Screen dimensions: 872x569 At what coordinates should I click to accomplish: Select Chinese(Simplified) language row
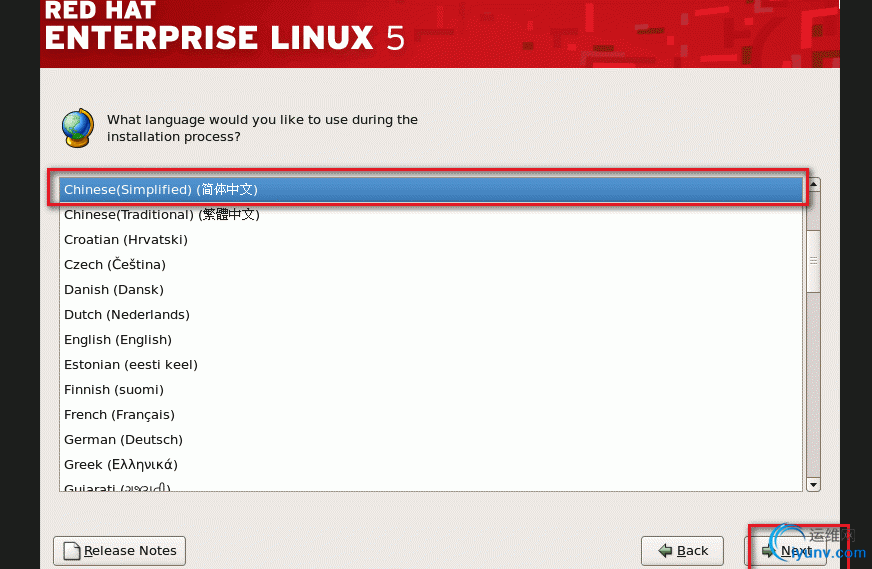[x=431, y=190]
